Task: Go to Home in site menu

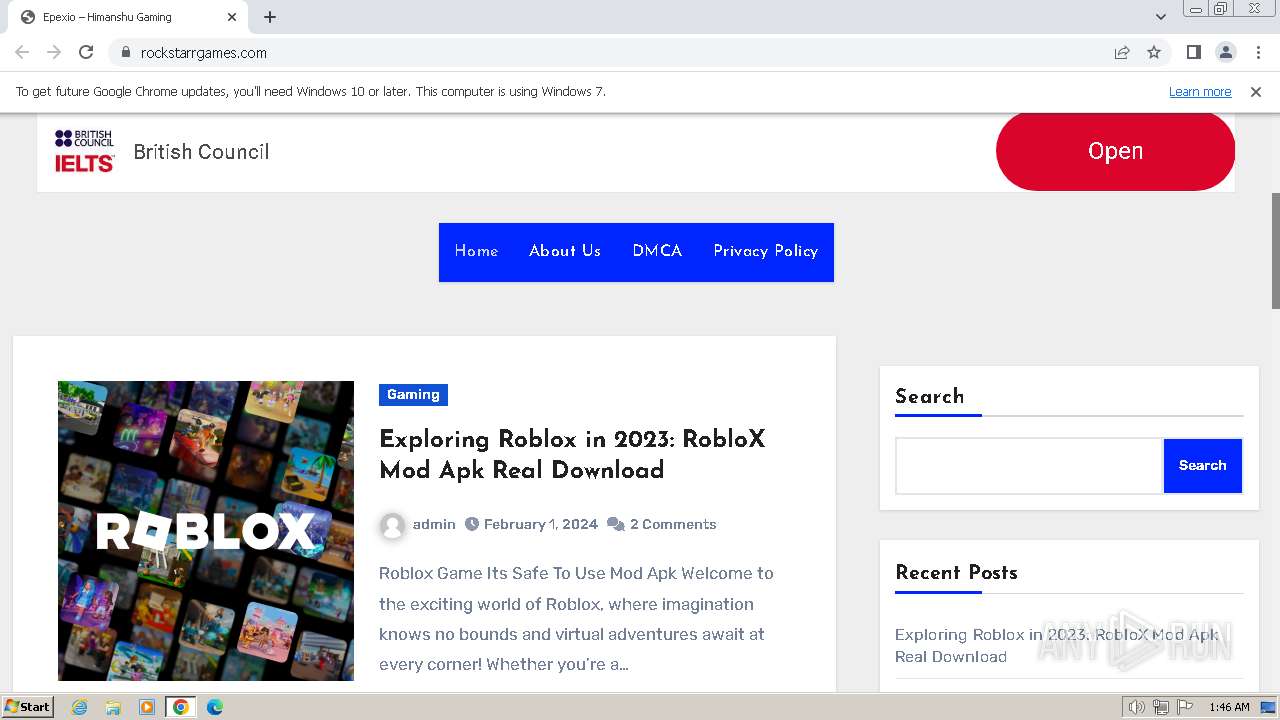Action: tap(476, 251)
